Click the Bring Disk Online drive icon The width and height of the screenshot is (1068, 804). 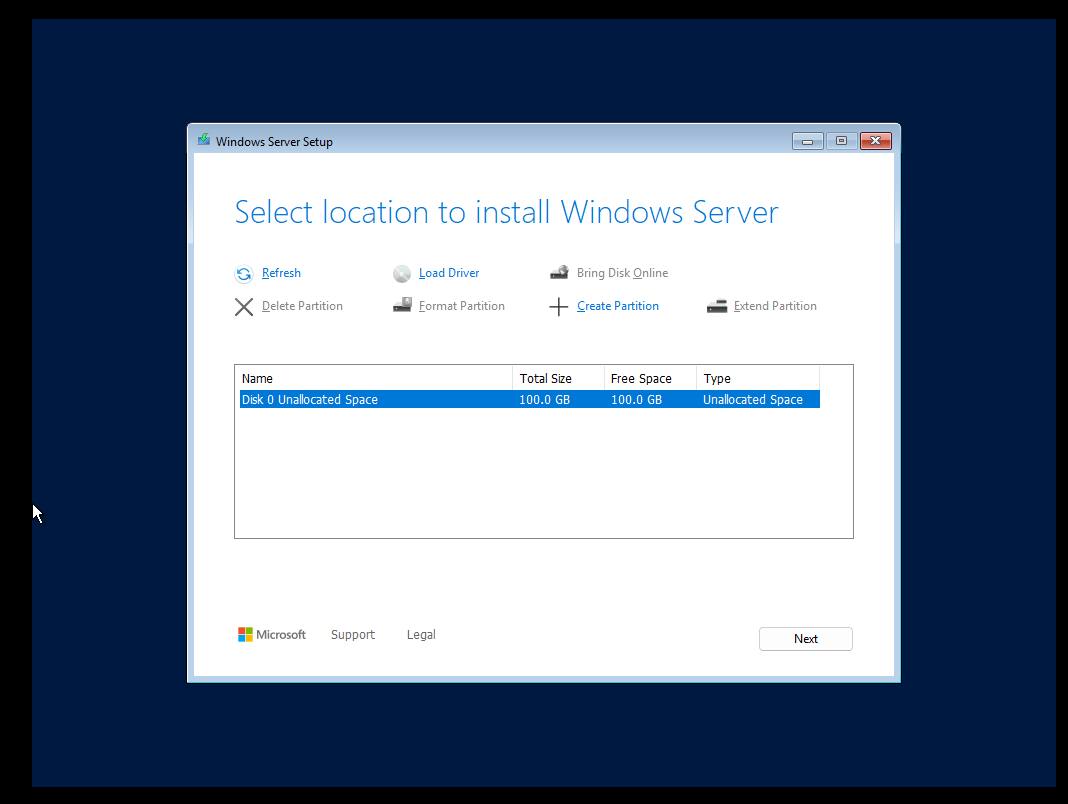559,273
